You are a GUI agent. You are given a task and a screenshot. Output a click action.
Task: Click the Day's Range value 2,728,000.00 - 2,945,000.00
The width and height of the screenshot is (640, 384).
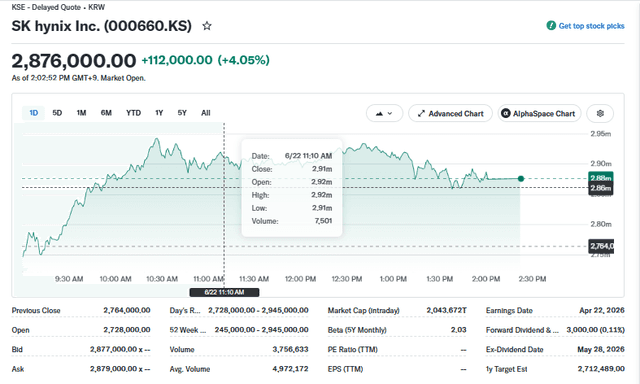coord(258,310)
